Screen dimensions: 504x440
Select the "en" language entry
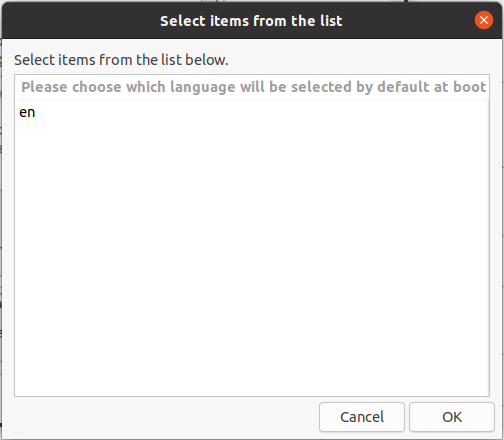(x=252, y=112)
